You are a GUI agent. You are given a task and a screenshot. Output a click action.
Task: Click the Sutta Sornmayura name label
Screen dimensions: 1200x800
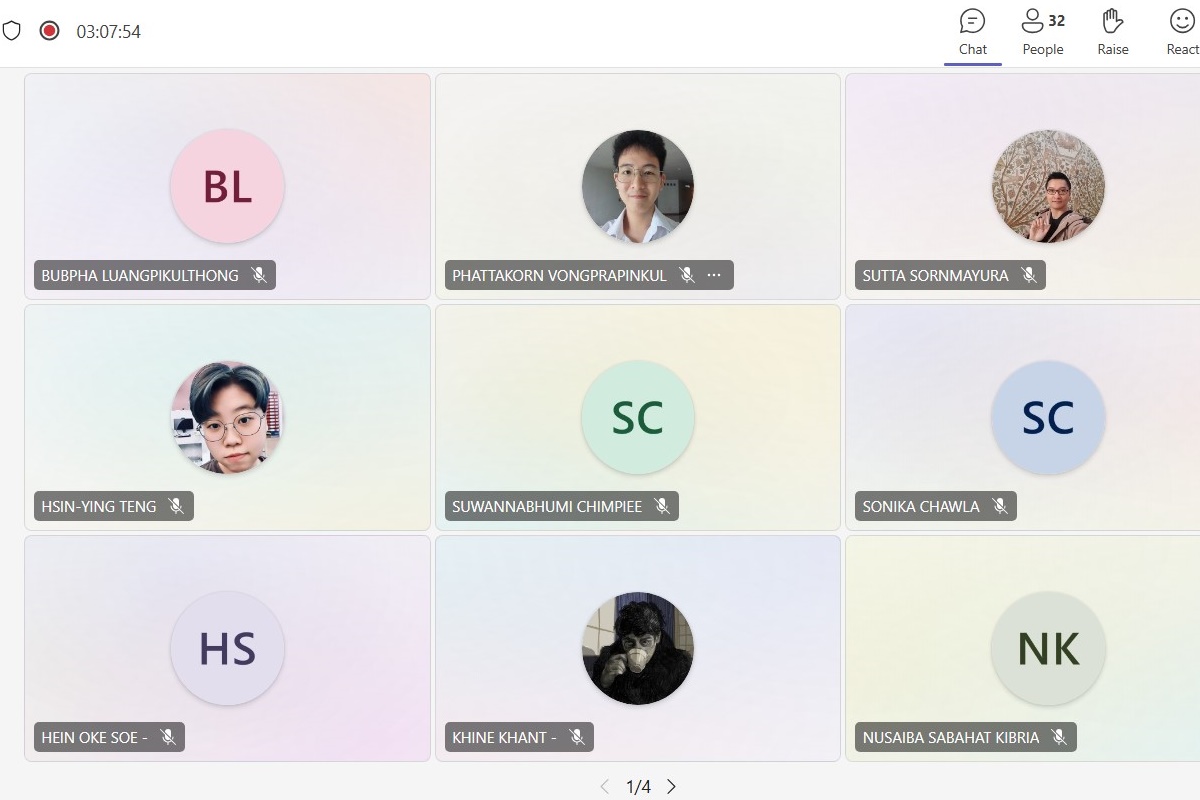[935, 275]
